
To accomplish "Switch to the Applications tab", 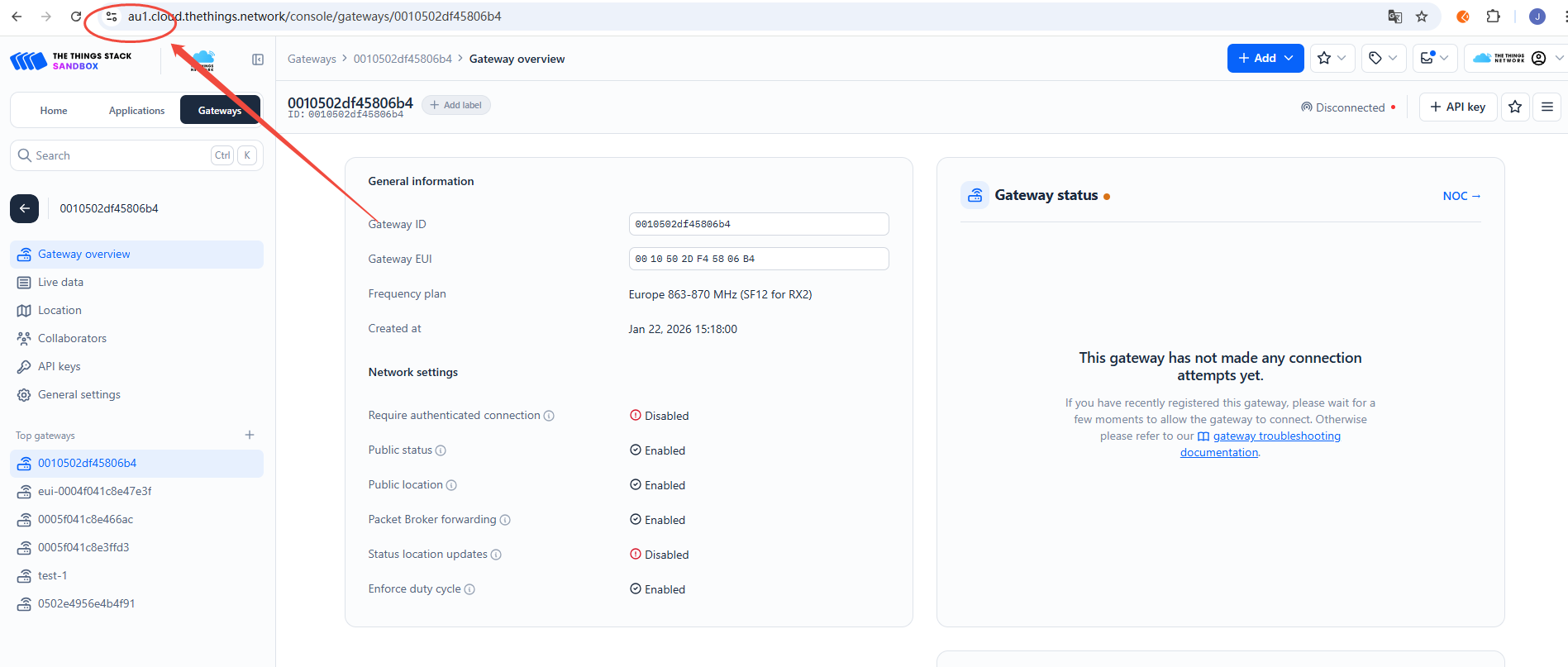I will (136, 111).
